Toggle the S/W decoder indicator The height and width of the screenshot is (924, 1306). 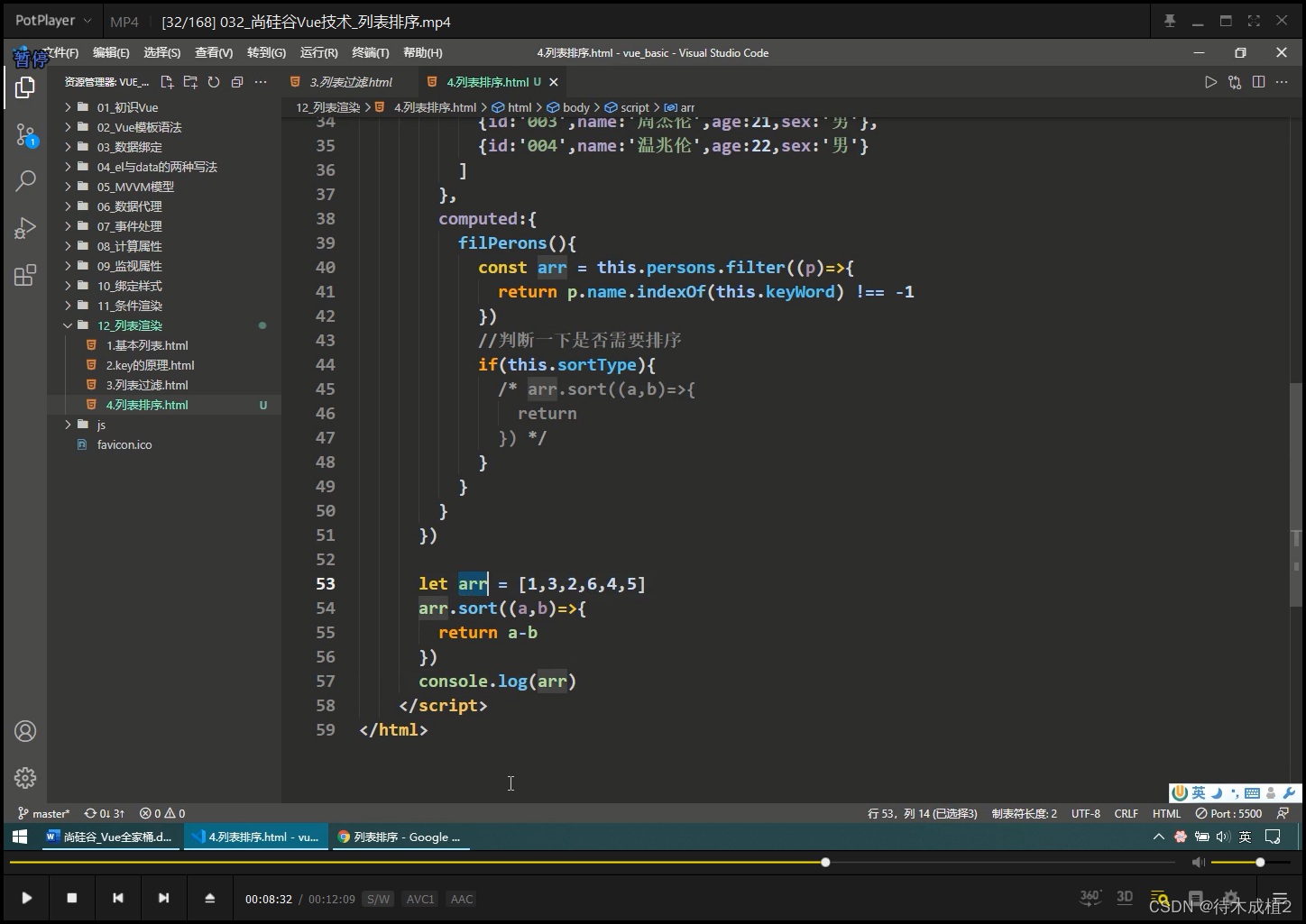pos(378,899)
